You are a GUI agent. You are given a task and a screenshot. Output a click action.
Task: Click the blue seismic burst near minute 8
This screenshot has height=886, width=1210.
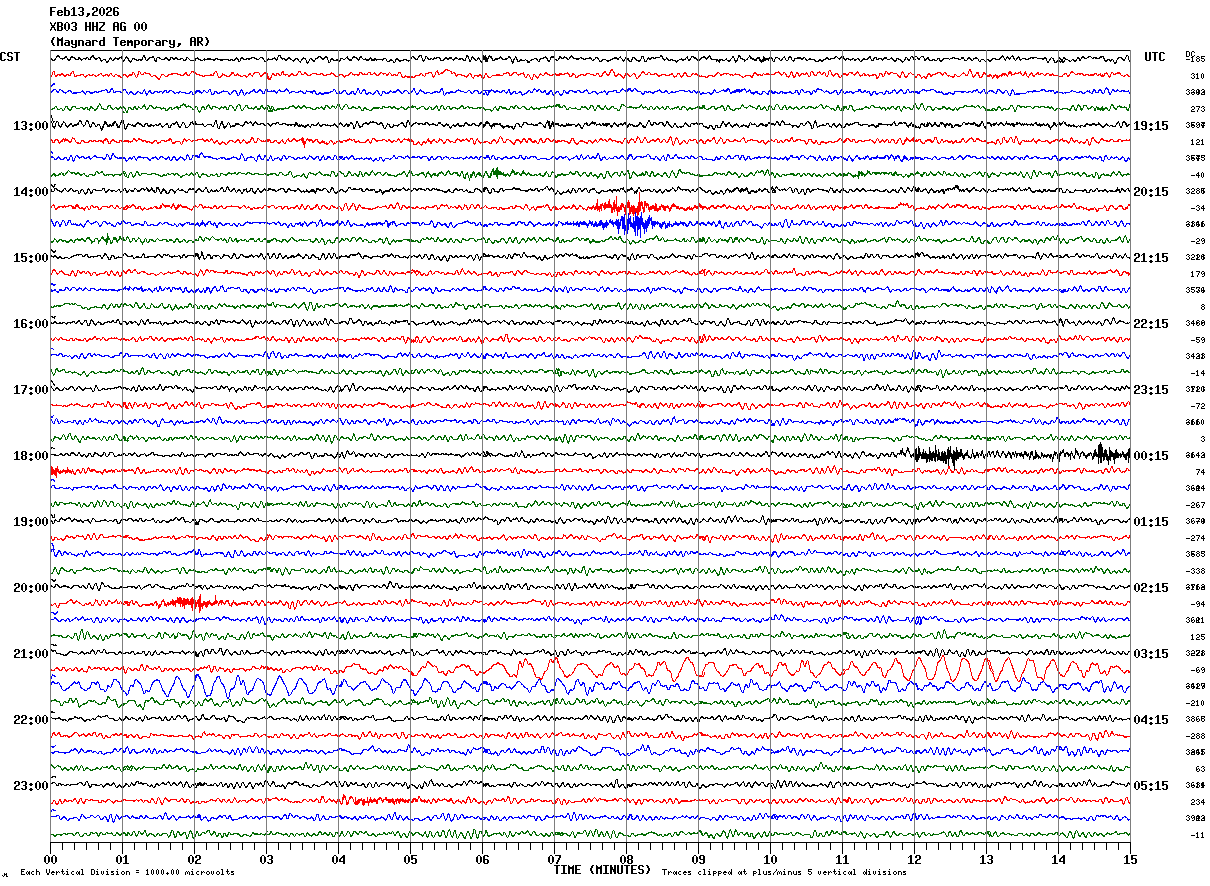626,224
